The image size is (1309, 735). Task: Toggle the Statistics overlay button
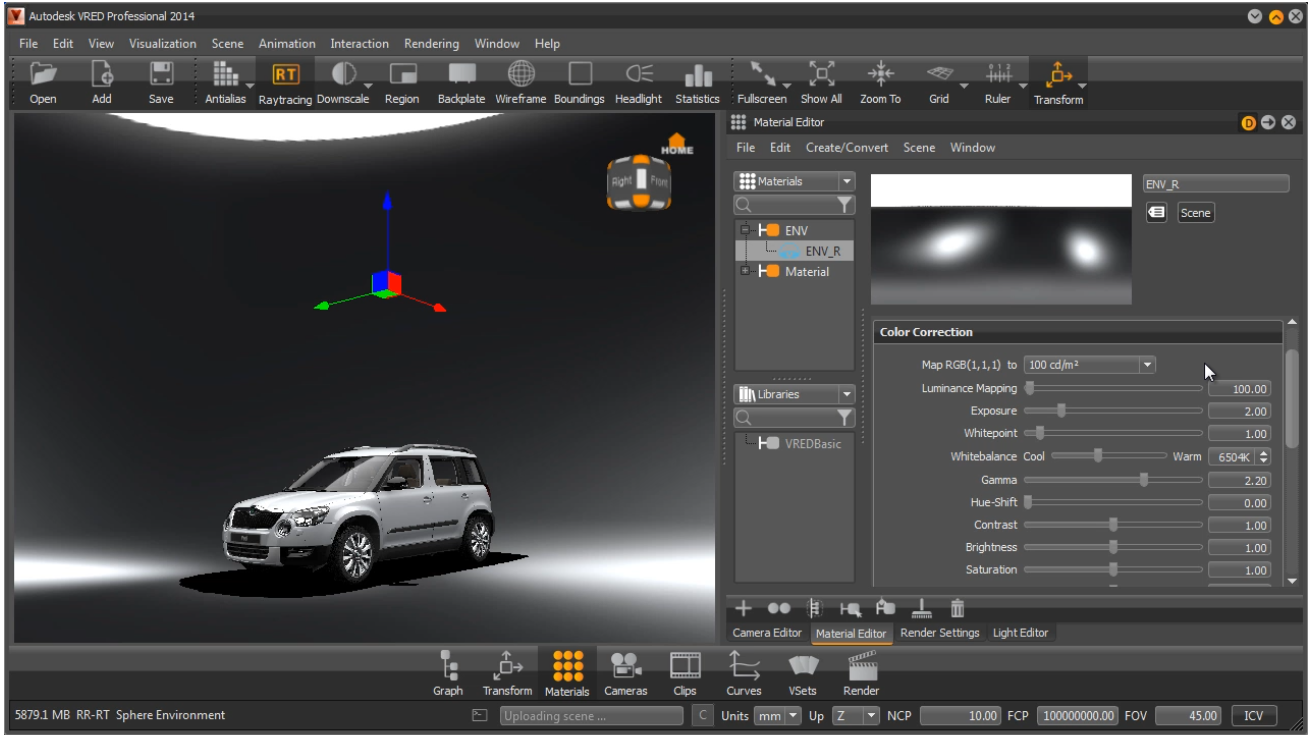click(697, 82)
